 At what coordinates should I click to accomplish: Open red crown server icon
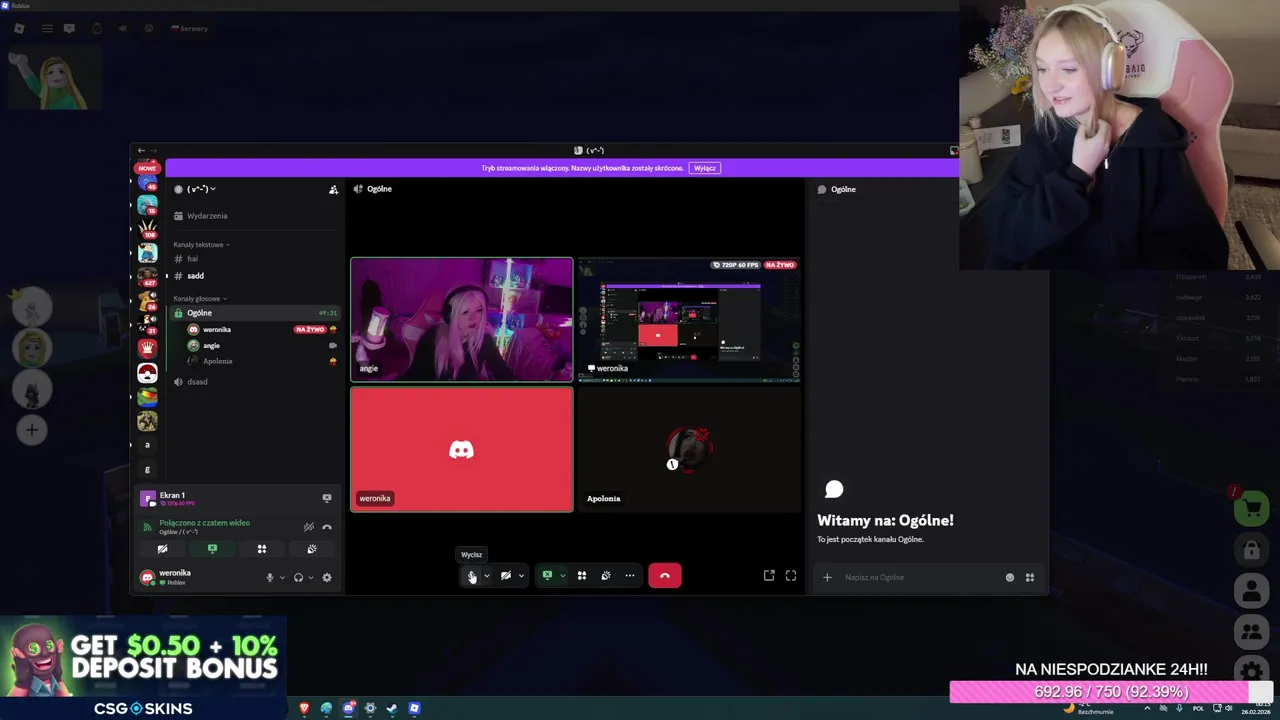click(147, 348)
